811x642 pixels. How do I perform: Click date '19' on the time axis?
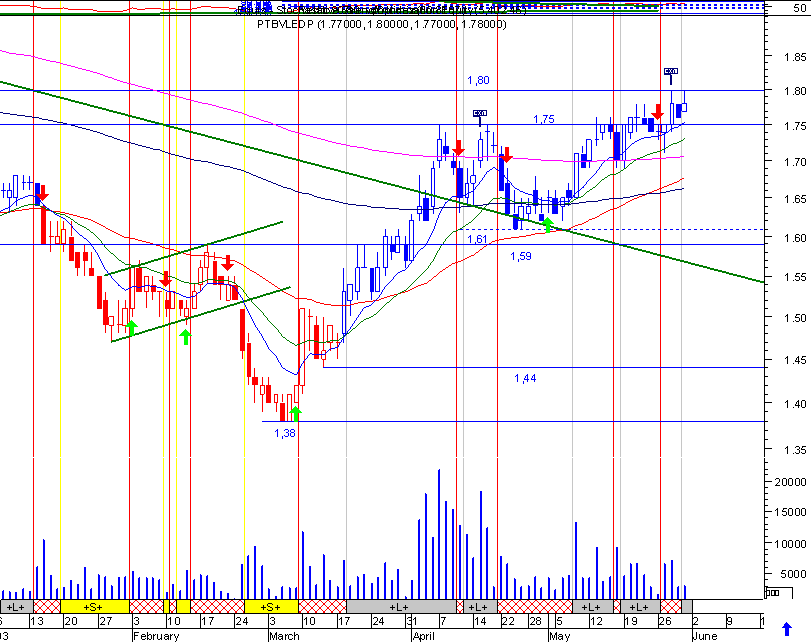coord(630,621)
